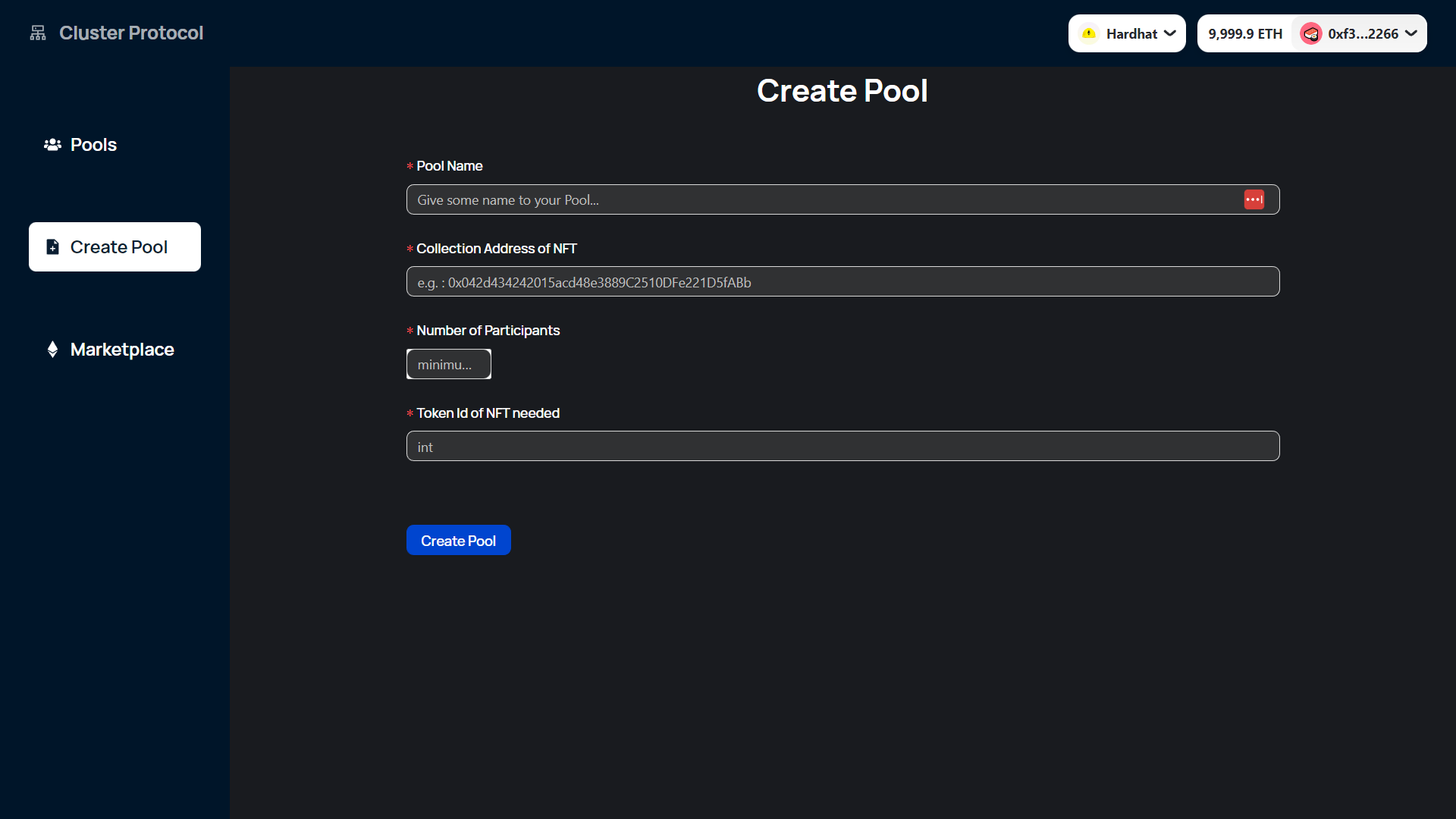Click the Number of Participants box

tap(448, 365)
